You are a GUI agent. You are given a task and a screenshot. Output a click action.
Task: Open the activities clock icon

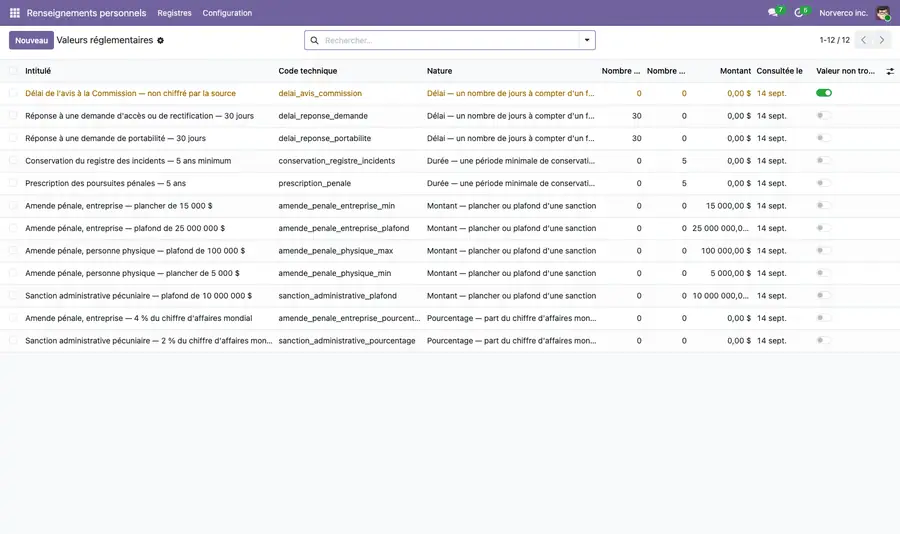tap(798, 13)
